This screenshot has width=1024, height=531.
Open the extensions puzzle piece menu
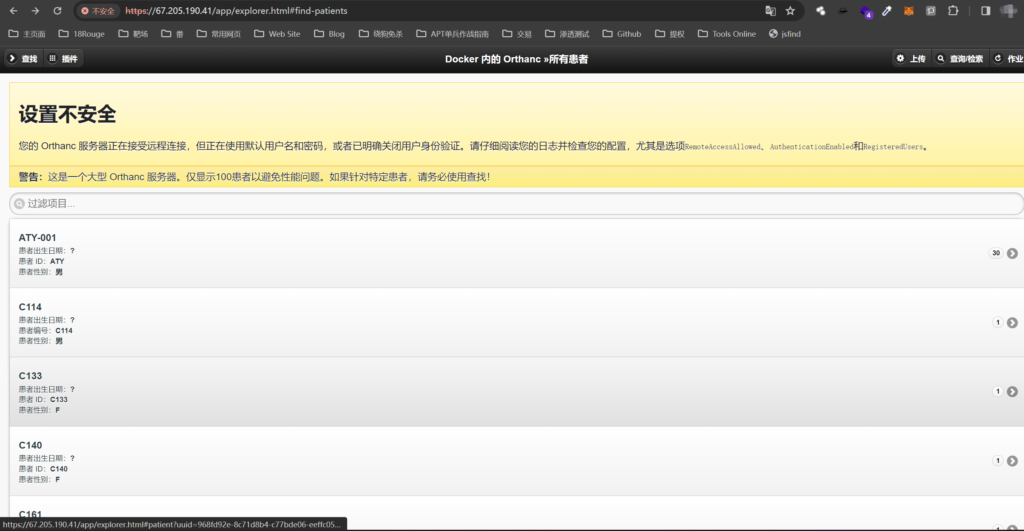pyautogui.click(x=953, y=11)
